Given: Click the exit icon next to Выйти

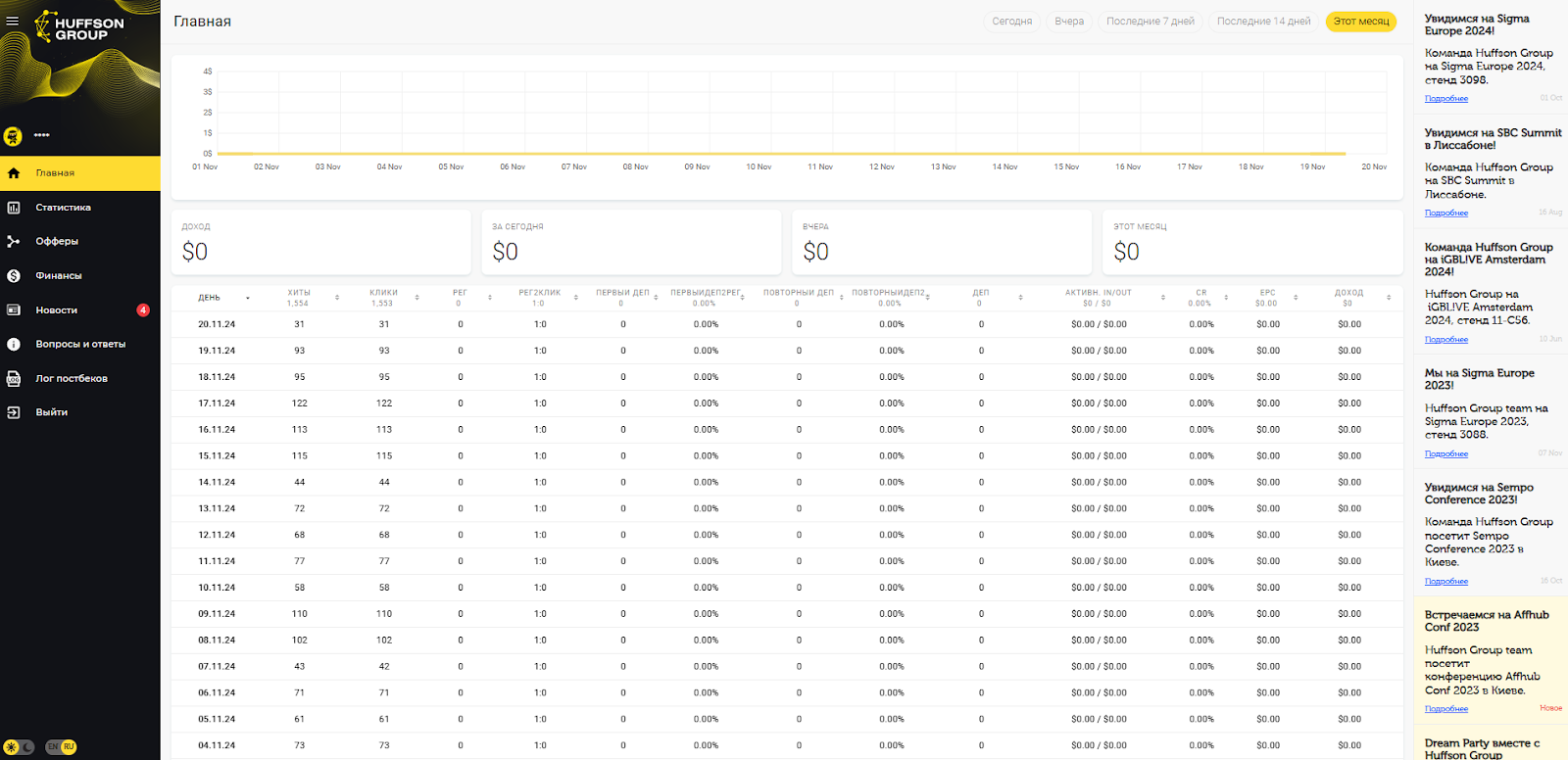Looking at the screenshot, I should coord(14,413).
